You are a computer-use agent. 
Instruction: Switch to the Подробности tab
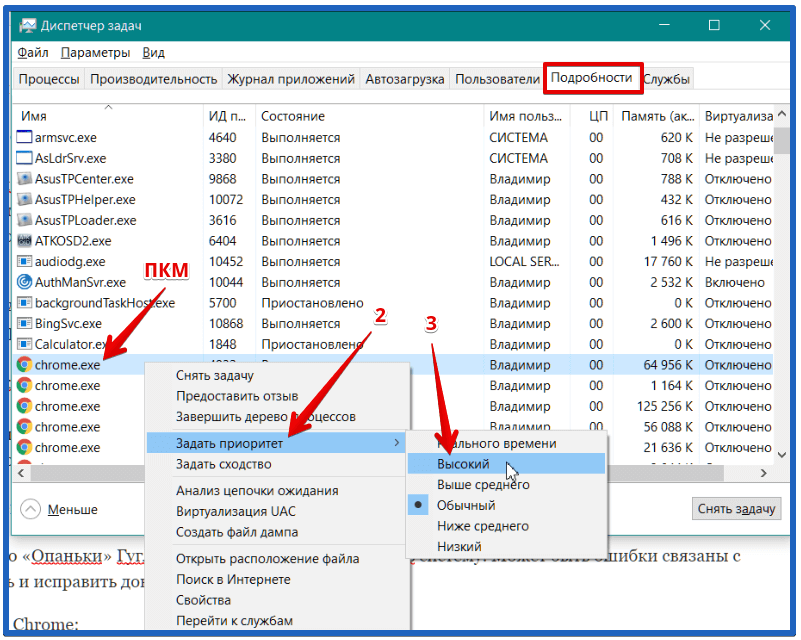[x=592, y=78]
